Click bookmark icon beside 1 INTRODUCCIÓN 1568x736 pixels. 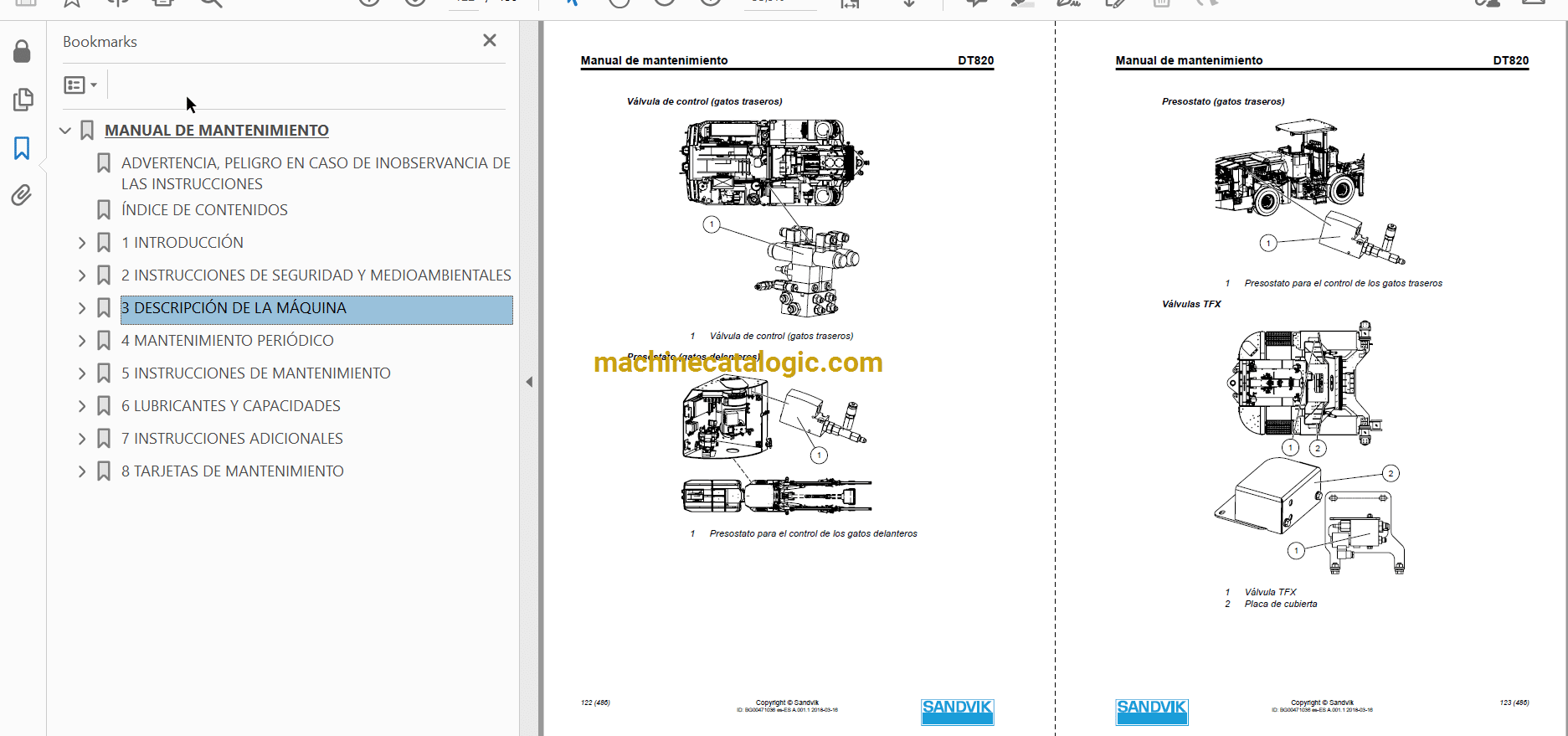(104, 243)
